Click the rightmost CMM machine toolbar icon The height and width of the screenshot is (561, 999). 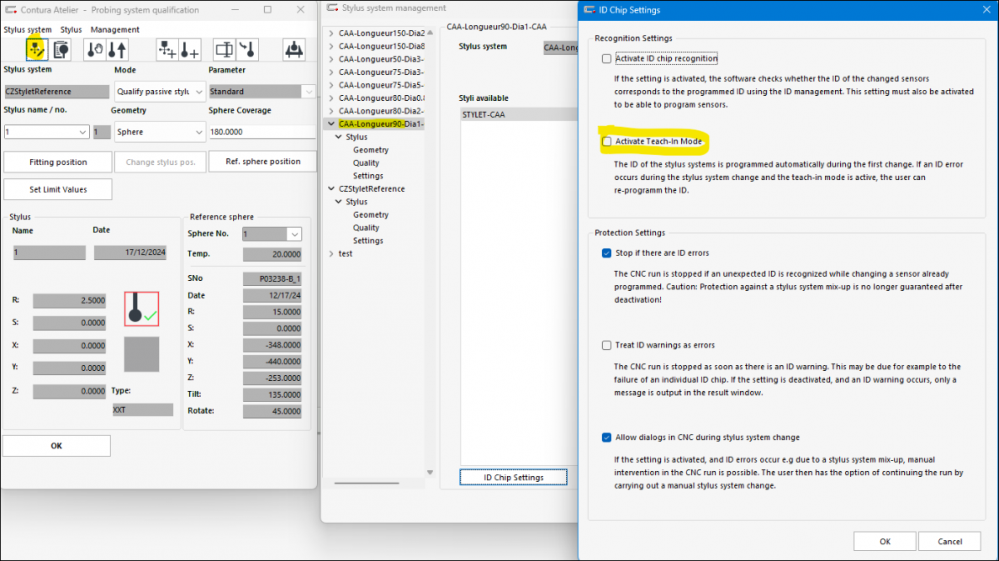(293, 49)
